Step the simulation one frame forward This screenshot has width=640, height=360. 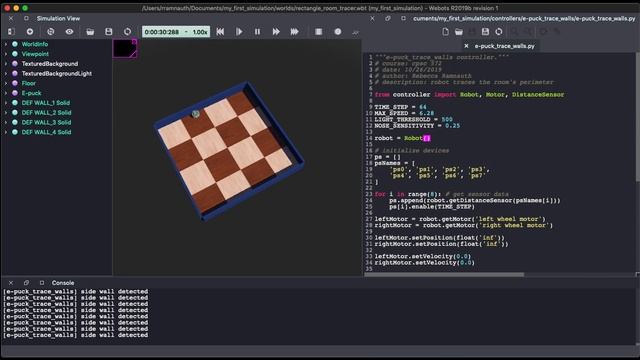[x=239, y=31]
